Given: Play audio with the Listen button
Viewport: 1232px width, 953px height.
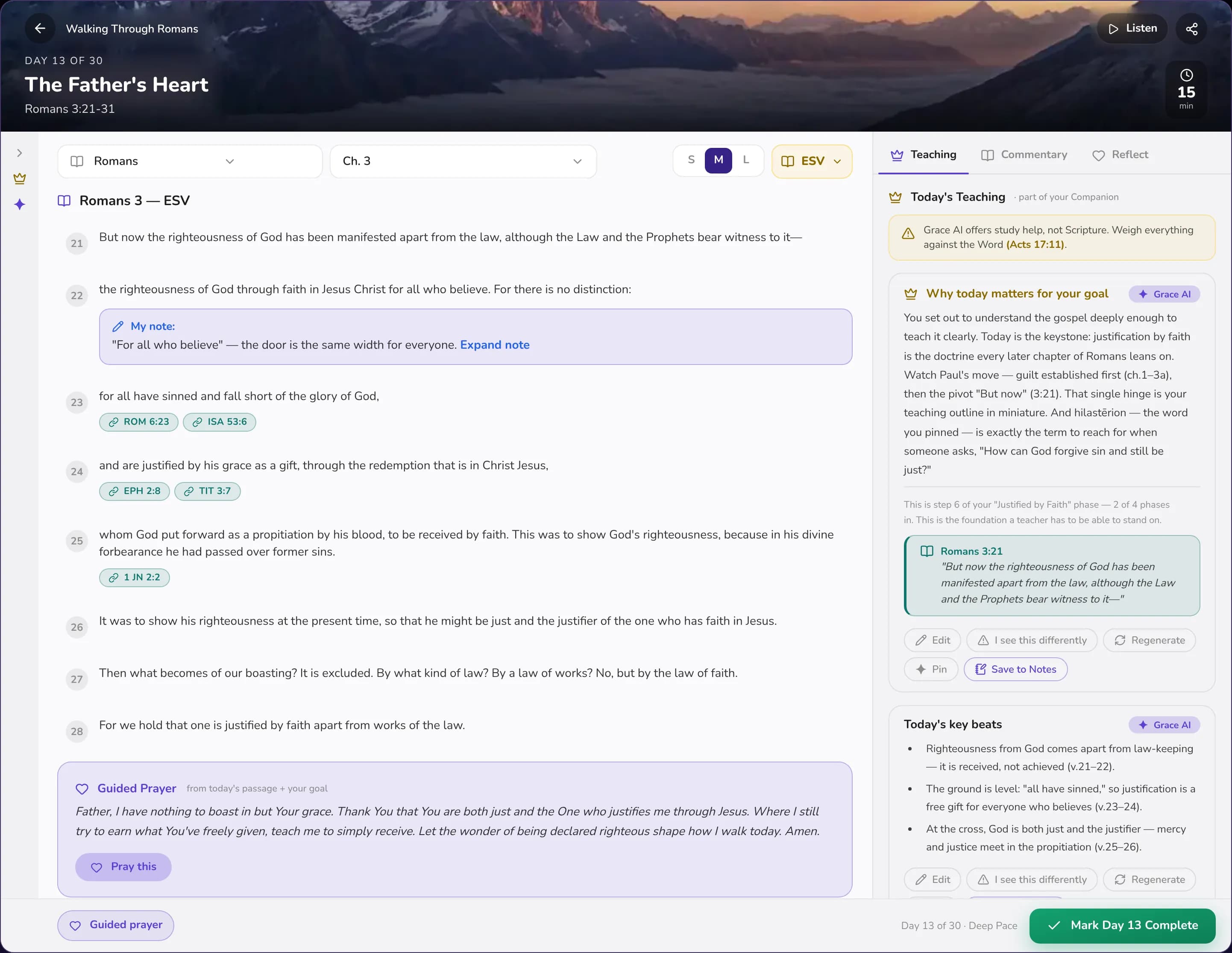Looking at the screenshot, I should pyautogui.click(x=1132, y=29).
